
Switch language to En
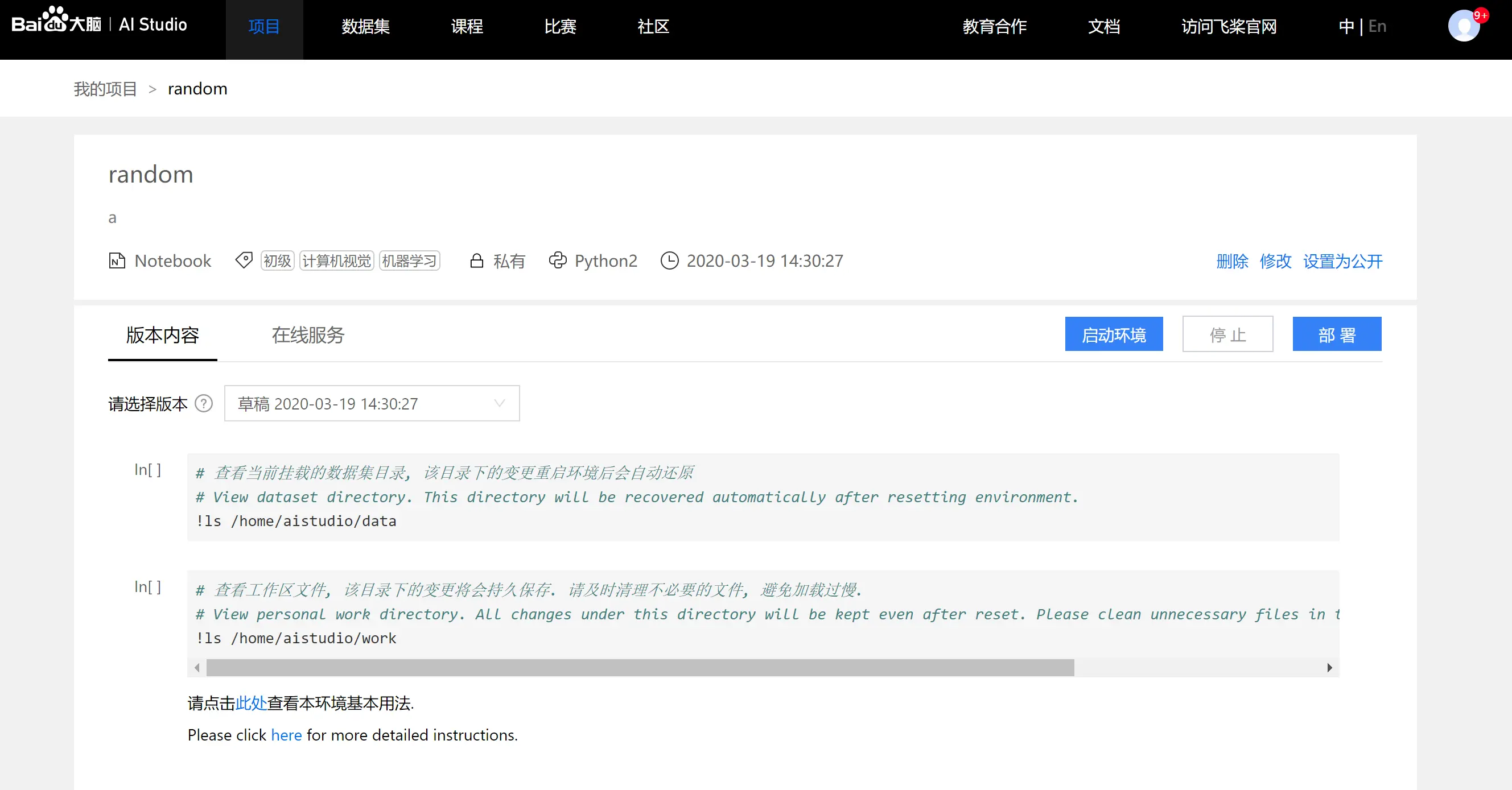(1377, 26)
